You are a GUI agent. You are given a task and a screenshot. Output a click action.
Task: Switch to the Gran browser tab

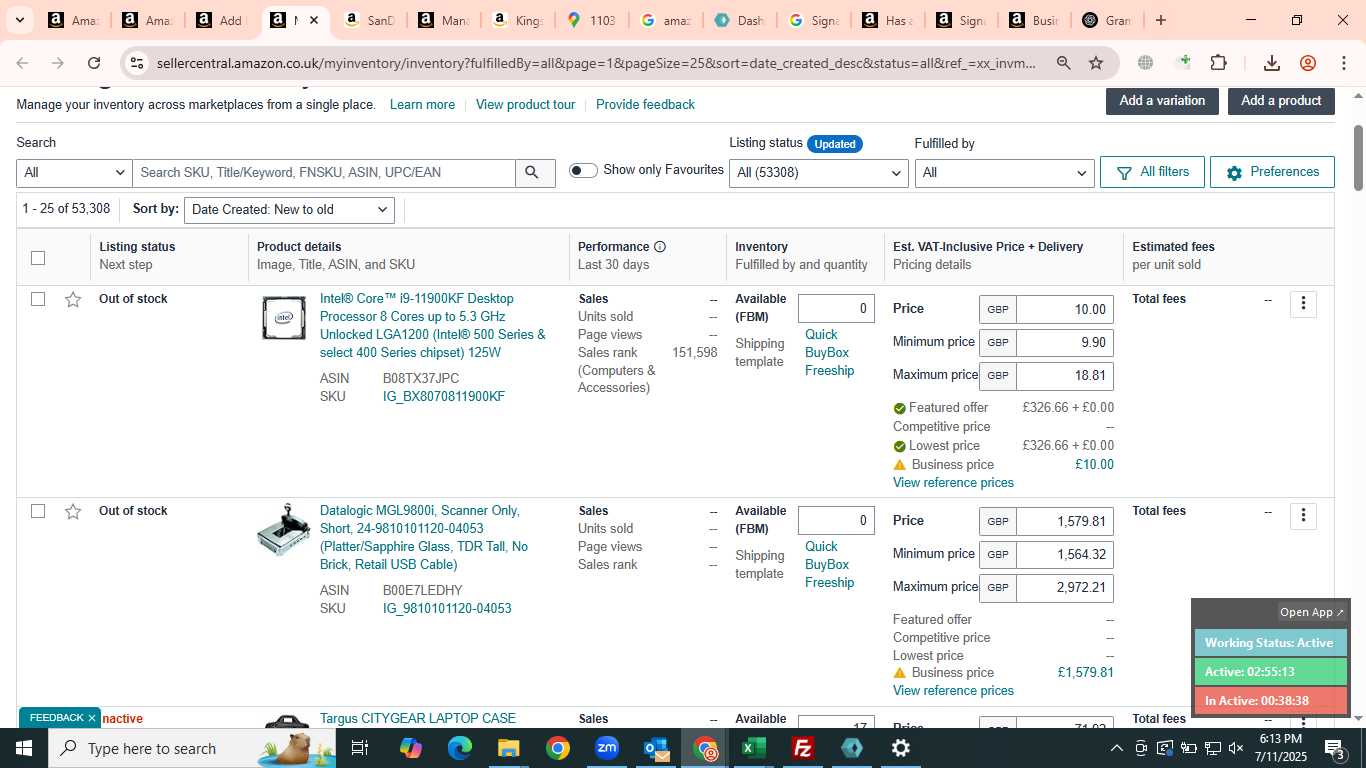tap(1108, 20)
